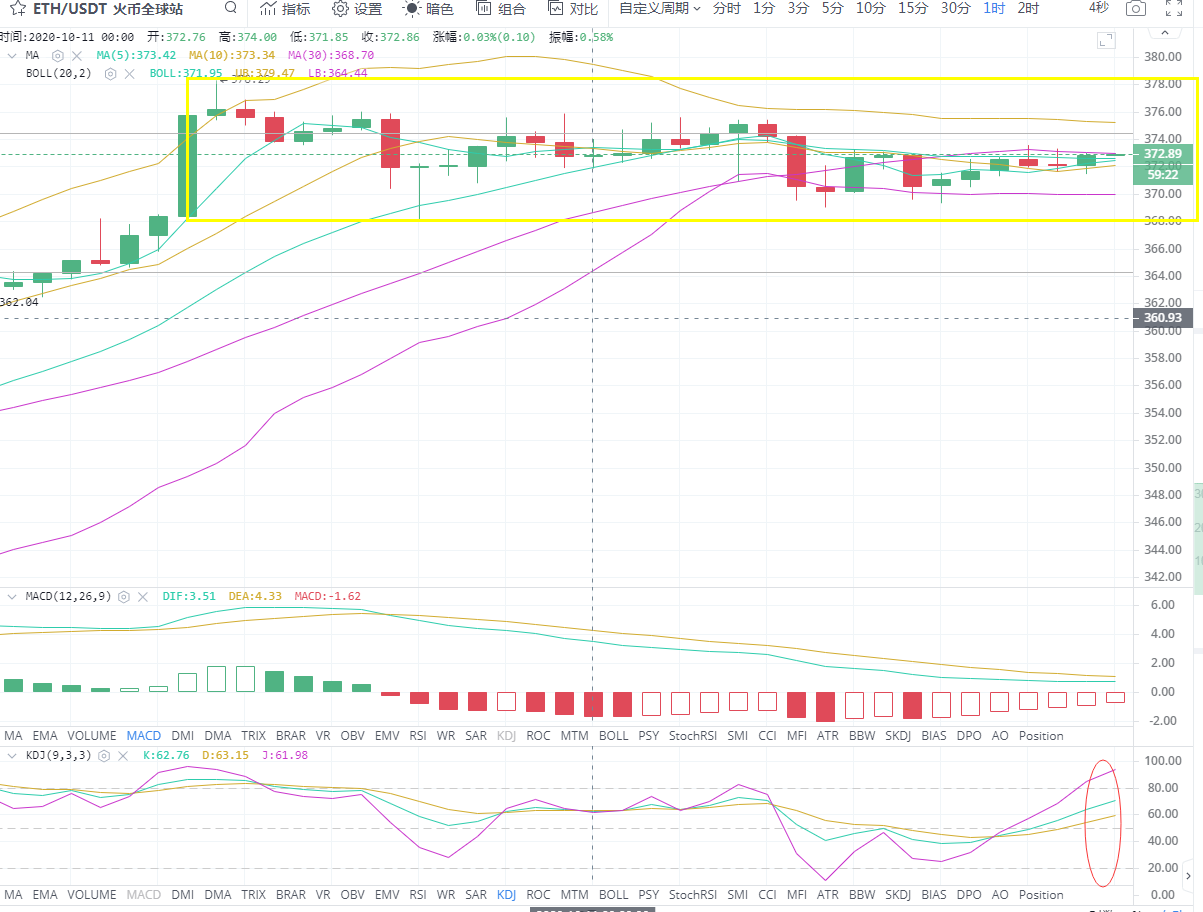Click the search magnifier icon
The width and height of the screenshot is (1203, 912).
[231, 9]
